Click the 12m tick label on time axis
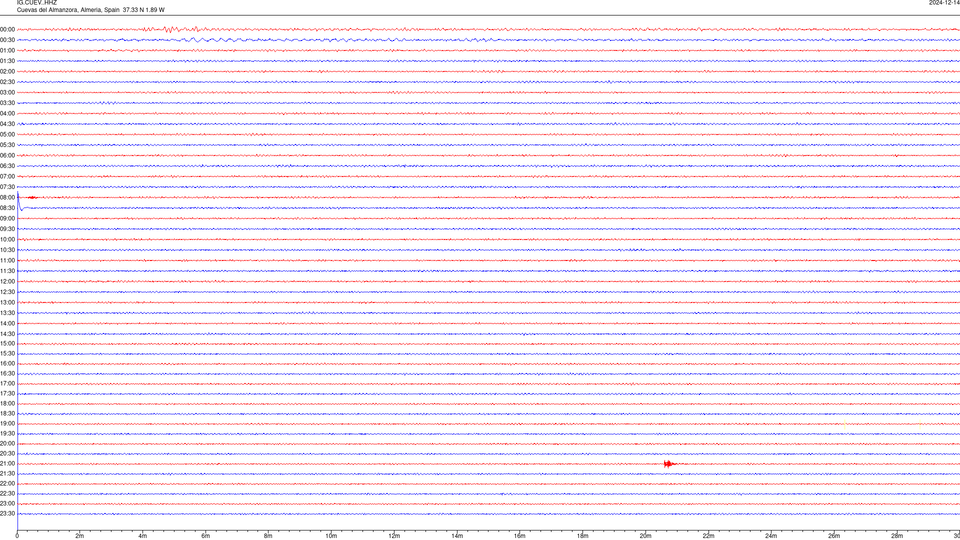The image size is (960, 540). coord(394,536)
